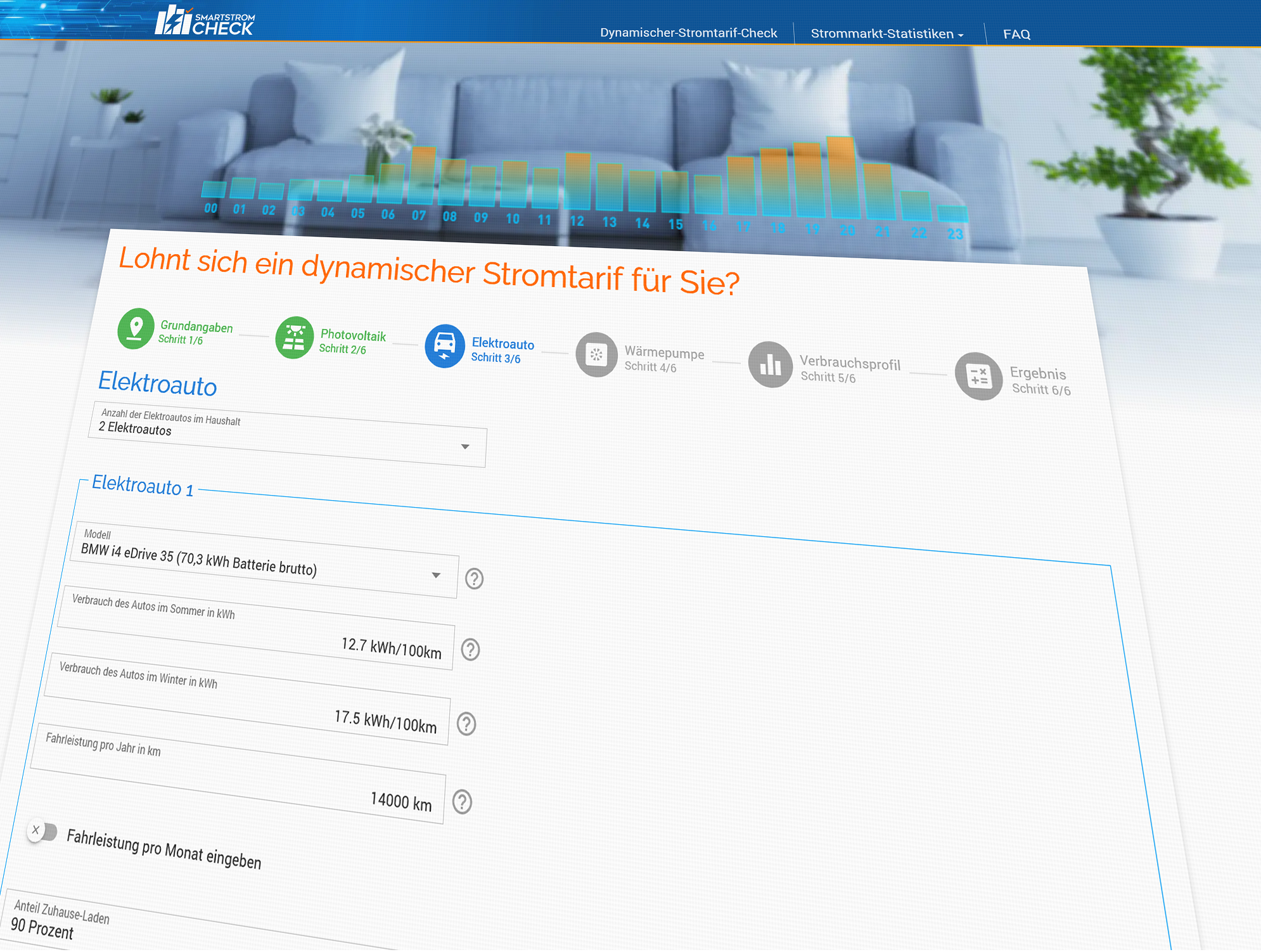This screenshot has height=952, width=1261.
Task: Click the Elektroauto 1 group title
Action: (x=143, y=486)
